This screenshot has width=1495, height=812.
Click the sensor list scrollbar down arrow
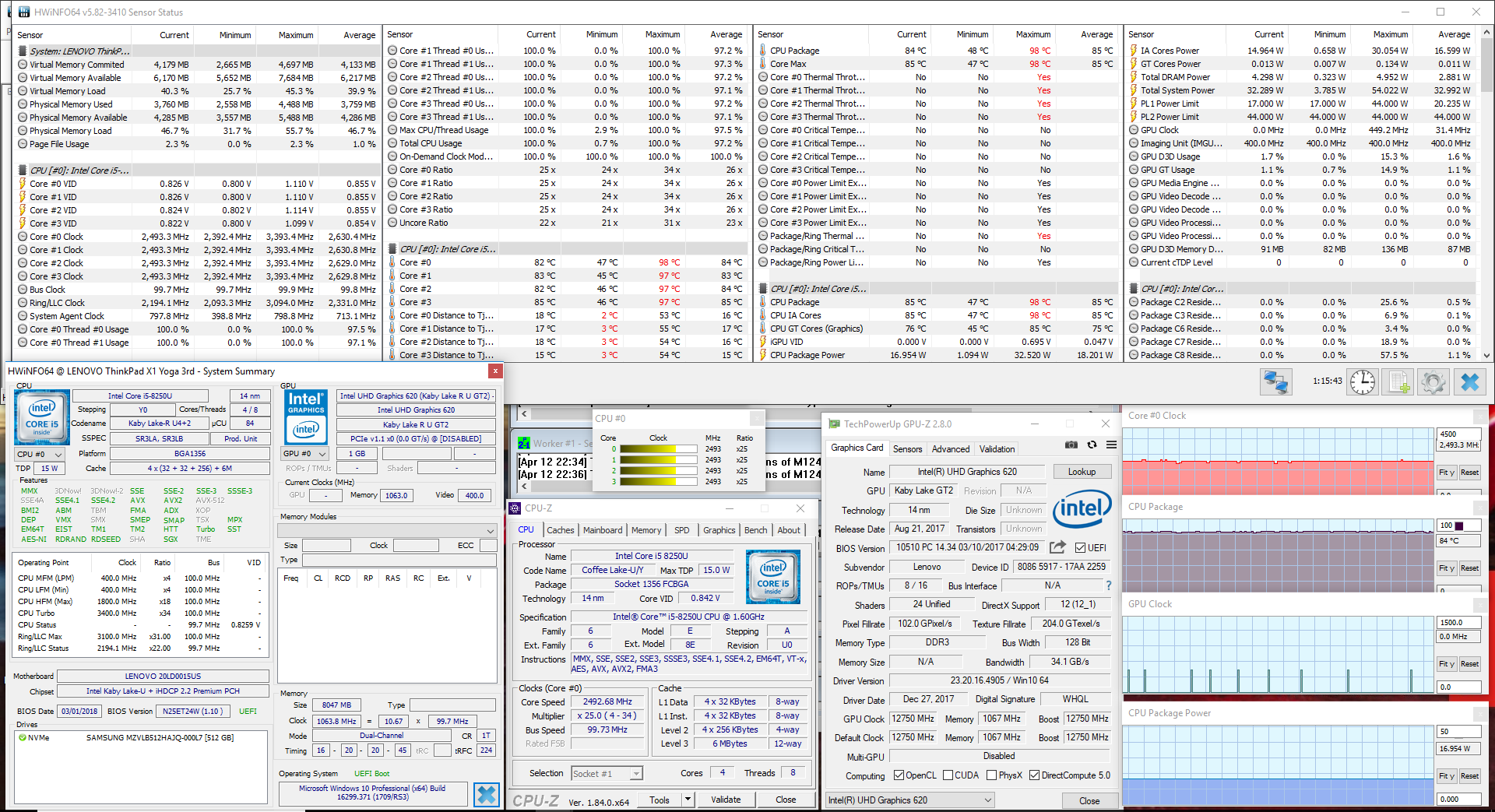[1488, 355]
